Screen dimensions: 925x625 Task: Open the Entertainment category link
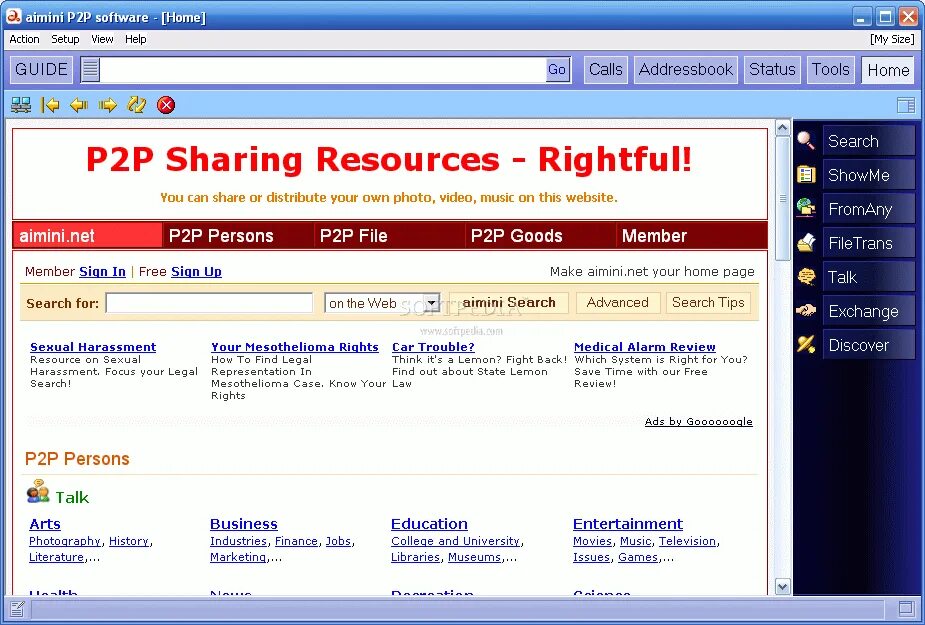[628, 524]
